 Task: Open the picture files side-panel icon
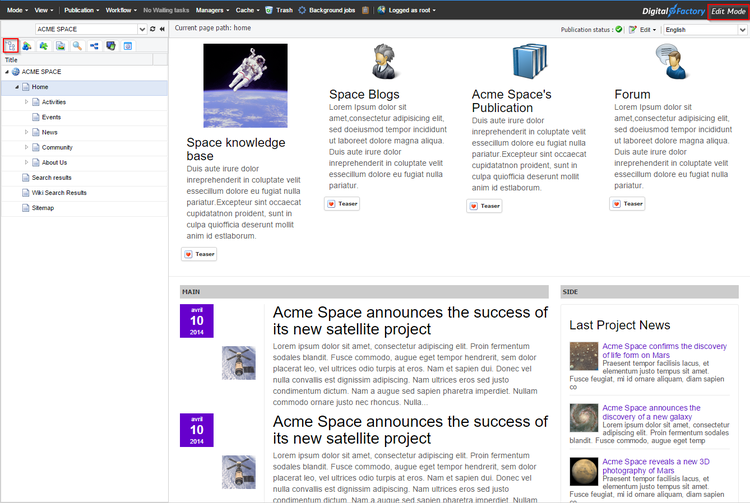60,46
